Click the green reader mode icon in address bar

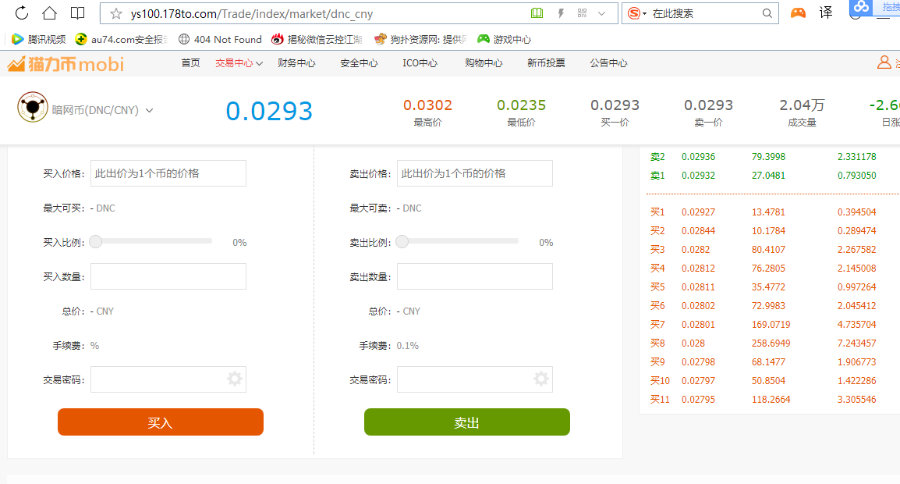pos(537,13)
